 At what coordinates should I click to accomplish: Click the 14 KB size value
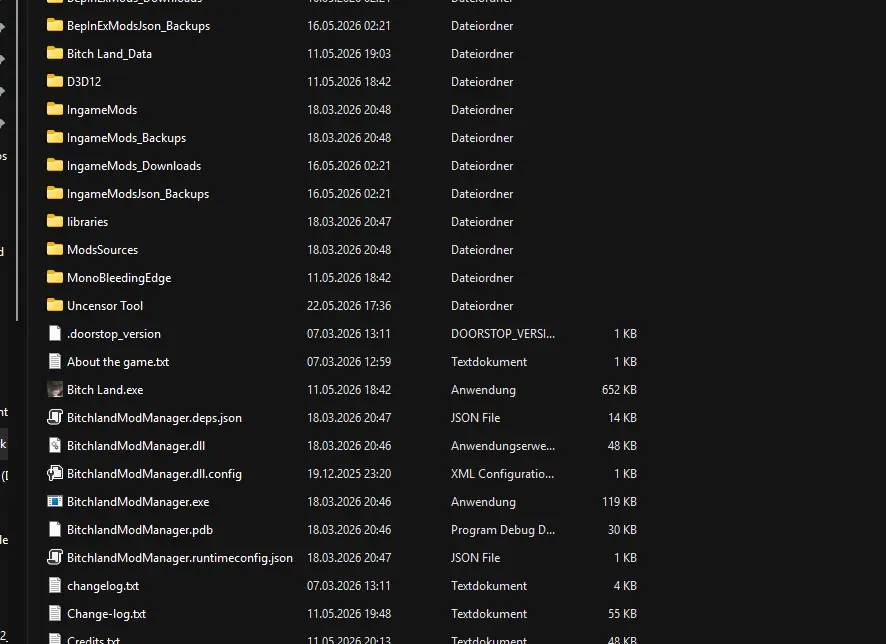coord(622,417)
